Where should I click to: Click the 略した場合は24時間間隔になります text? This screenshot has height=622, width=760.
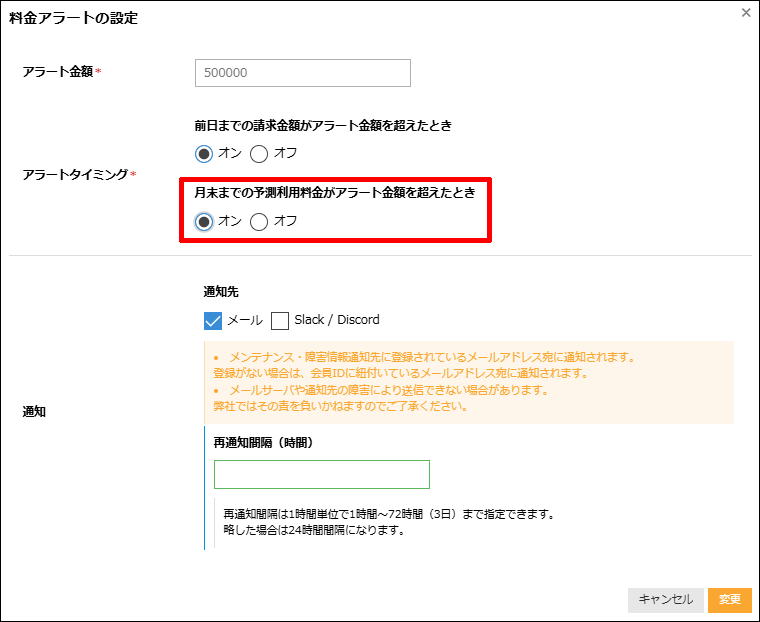(x=314, y=530)
